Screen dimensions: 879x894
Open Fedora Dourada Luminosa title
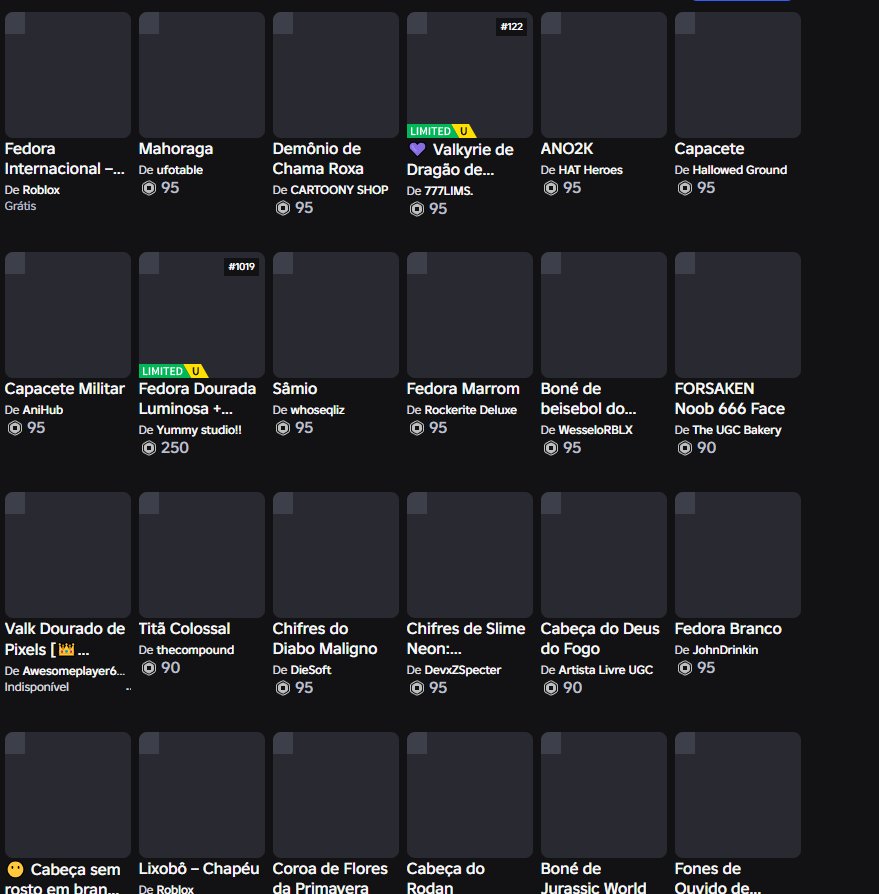197,399
